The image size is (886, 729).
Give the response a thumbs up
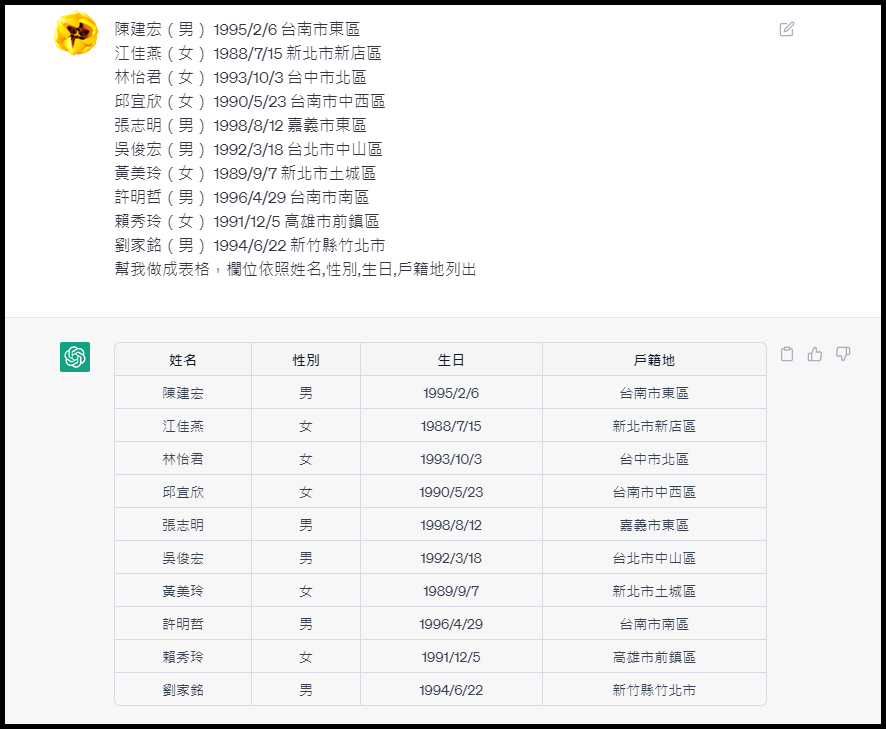[x=815, y=354]
